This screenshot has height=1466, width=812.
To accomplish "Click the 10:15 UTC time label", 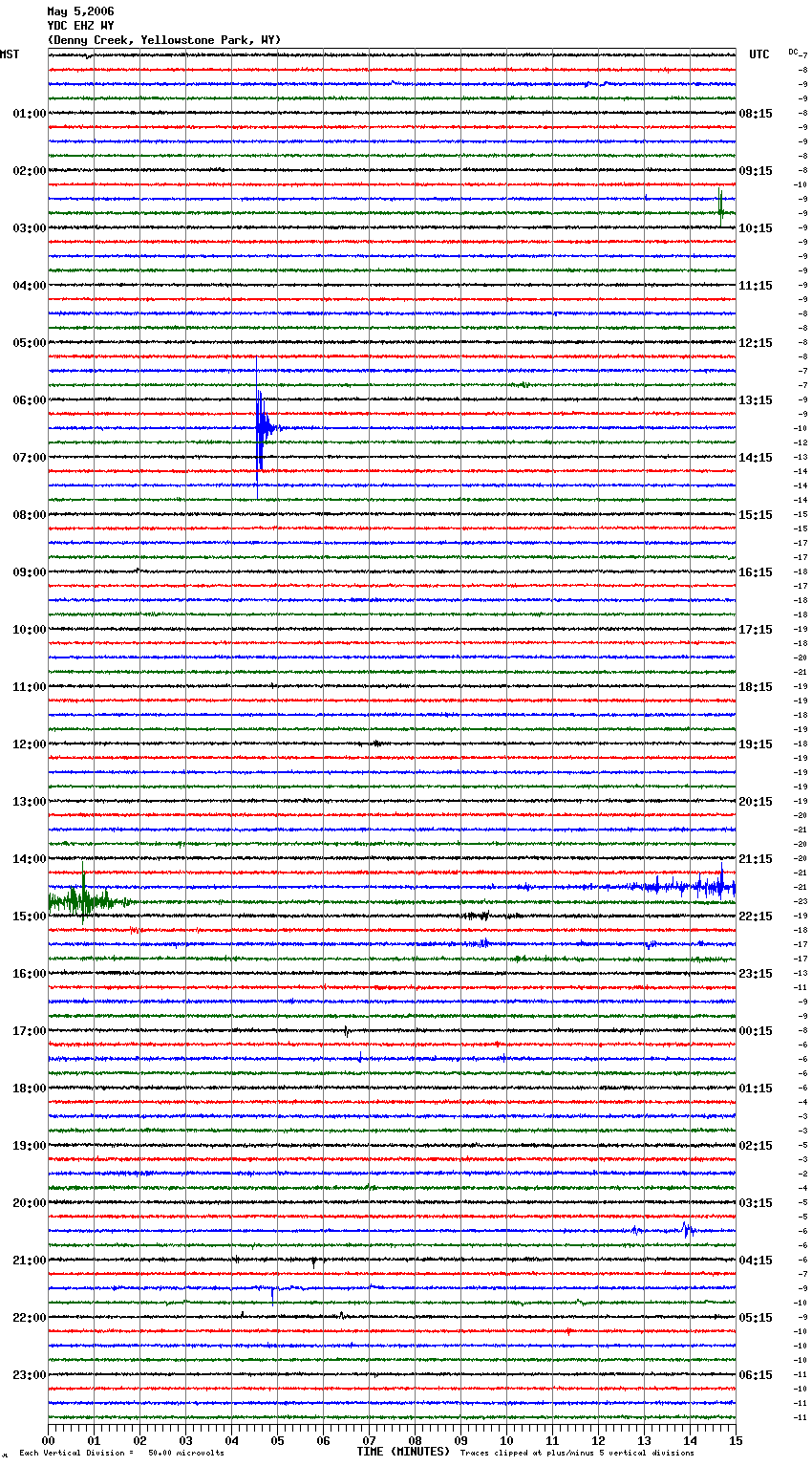I will [x=756, y=228].
